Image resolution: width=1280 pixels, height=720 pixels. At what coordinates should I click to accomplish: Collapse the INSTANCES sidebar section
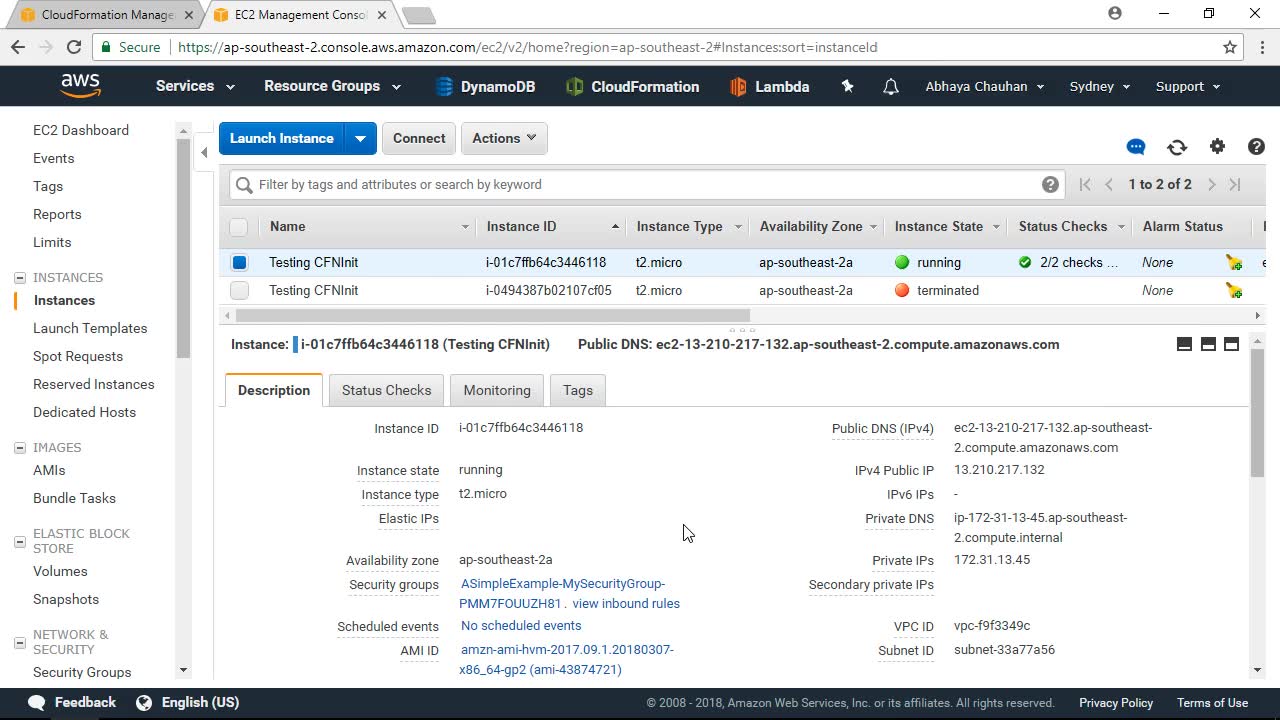click(x=19, y=278)
